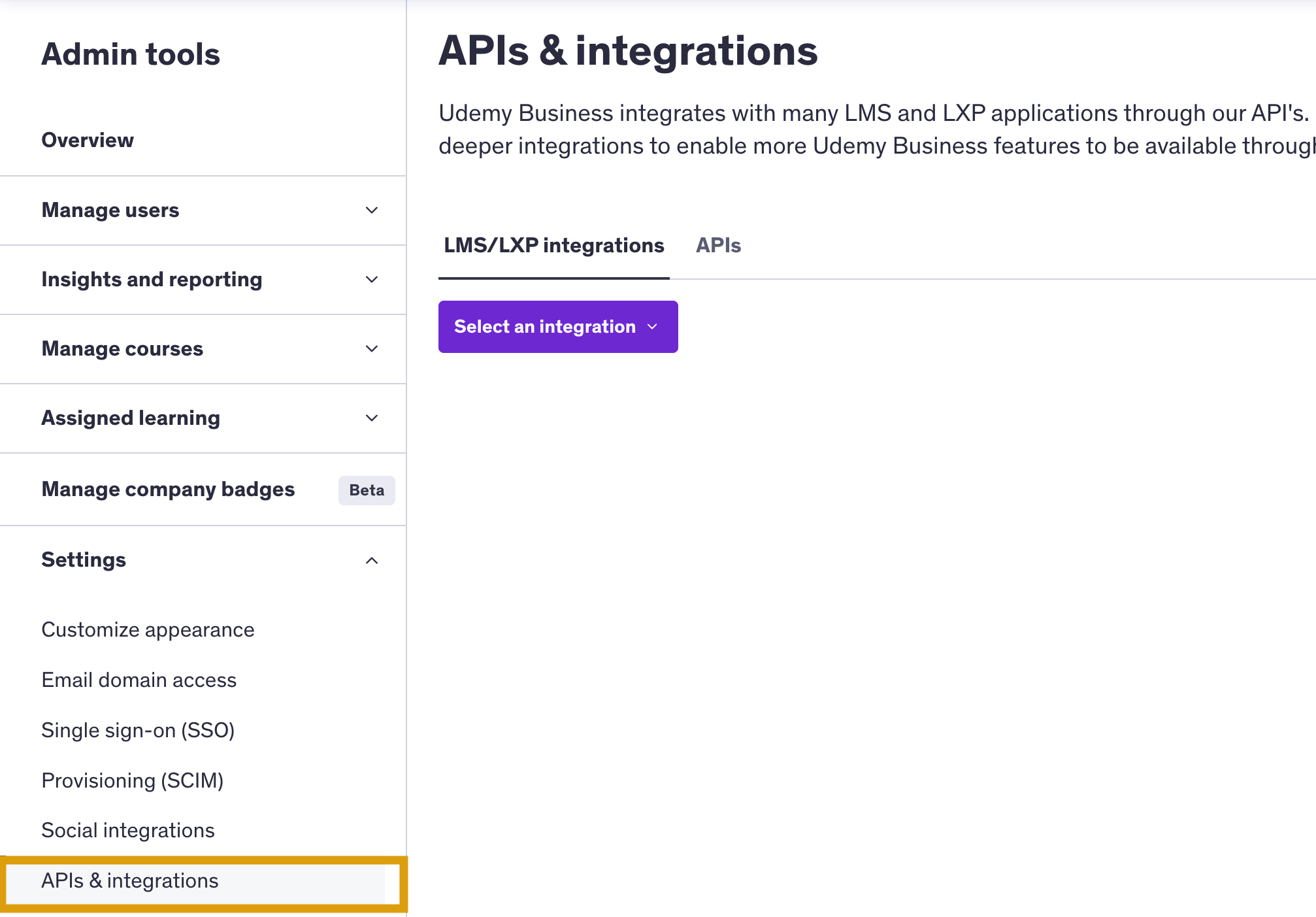Viewport: 1316px width, 917px height.
Task: Open Social integrations settings
Action: click(128, 831)
